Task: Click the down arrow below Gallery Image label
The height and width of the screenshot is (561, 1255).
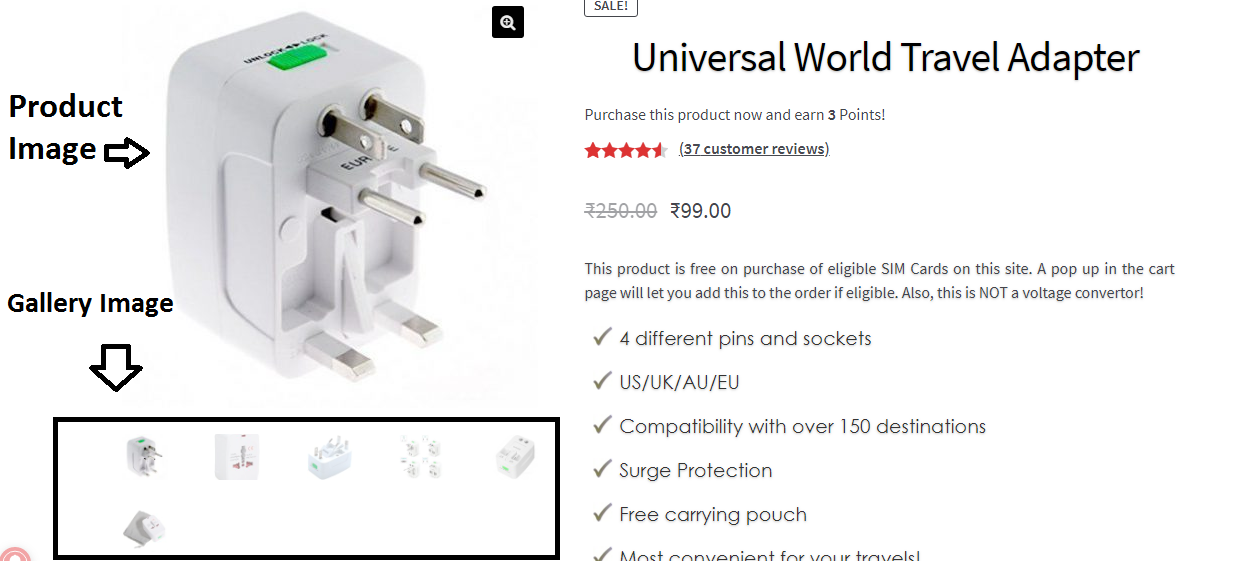Action: coord(116,367)
